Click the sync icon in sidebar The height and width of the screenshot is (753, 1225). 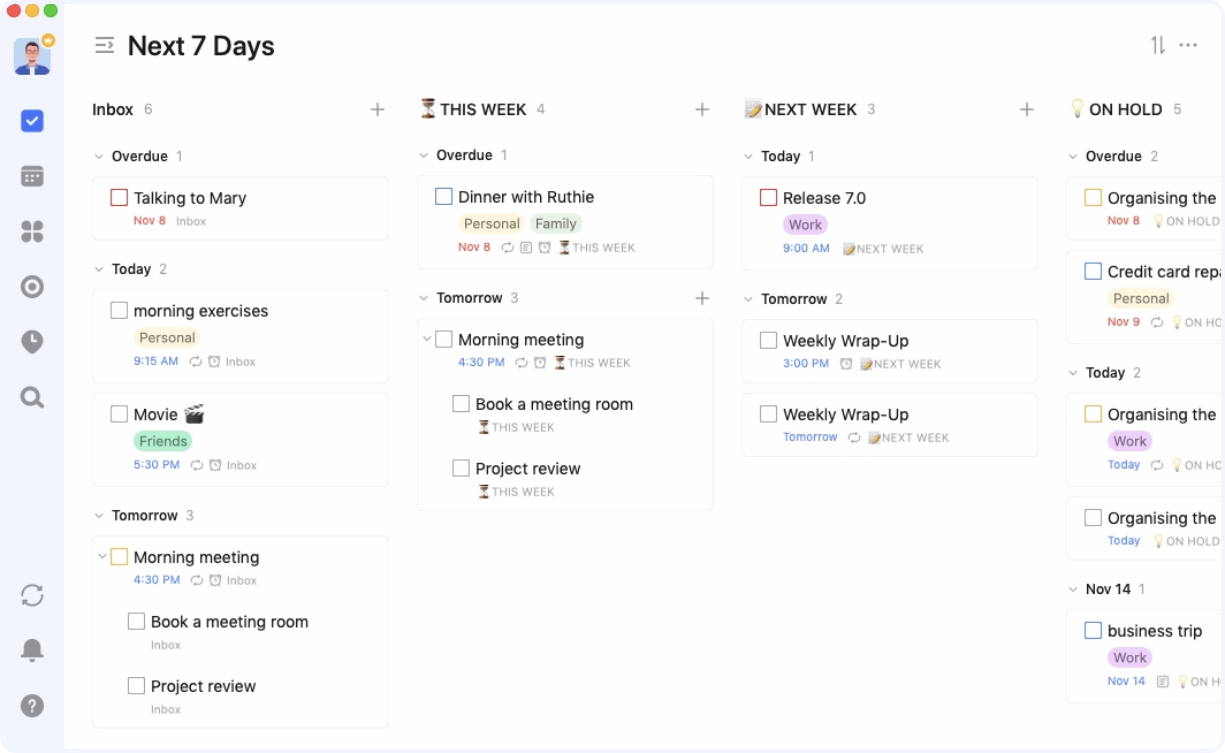tap(32, 595)
